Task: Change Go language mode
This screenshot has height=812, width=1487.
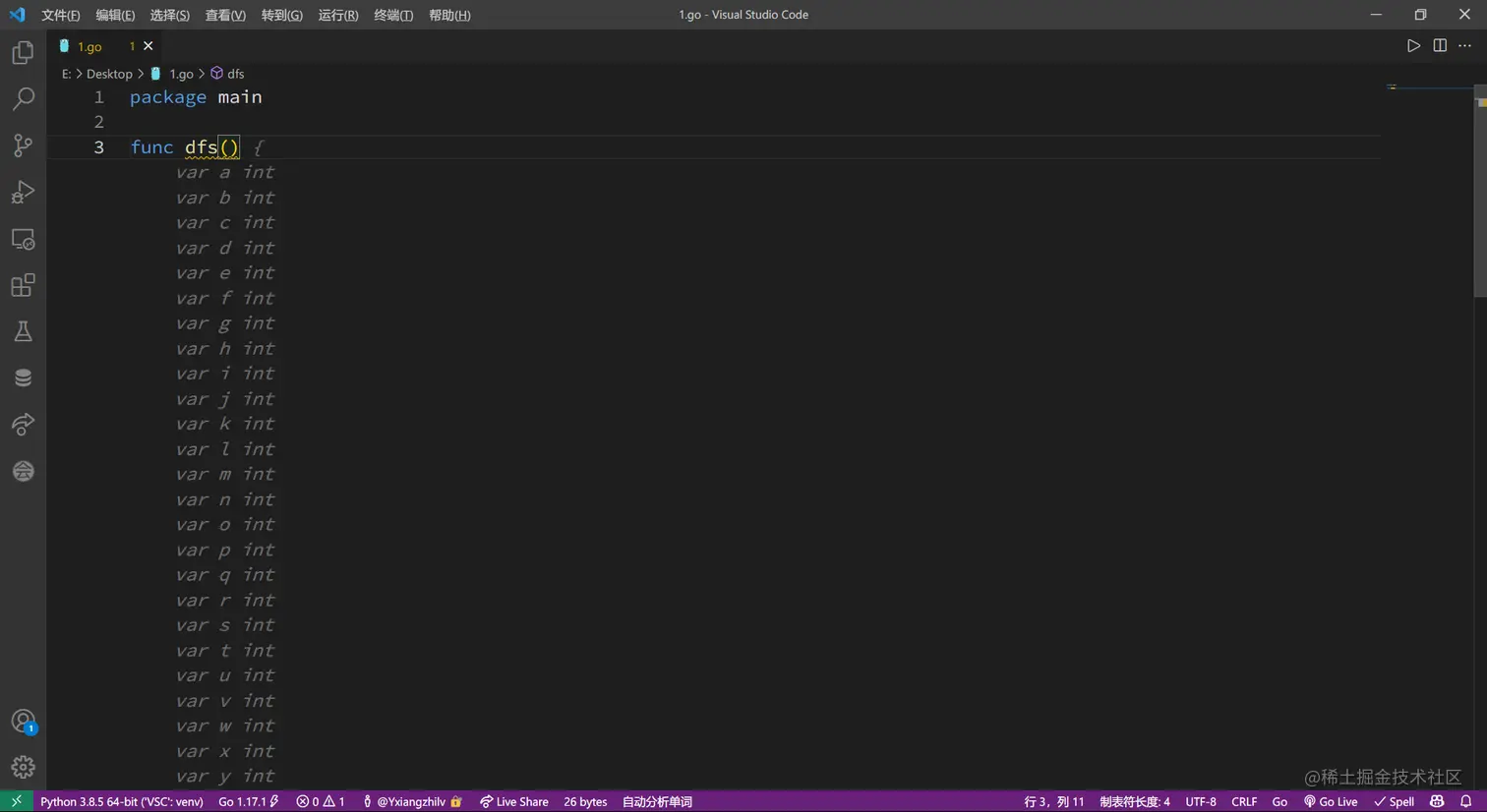Action: click(x=1279, y=801)
